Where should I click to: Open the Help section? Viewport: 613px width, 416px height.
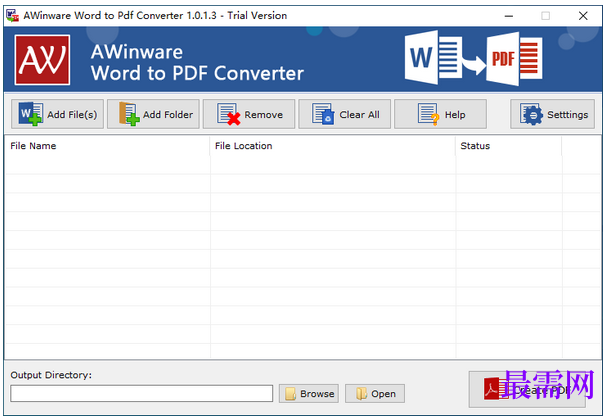pyautogui.click(x=440, y=114)
